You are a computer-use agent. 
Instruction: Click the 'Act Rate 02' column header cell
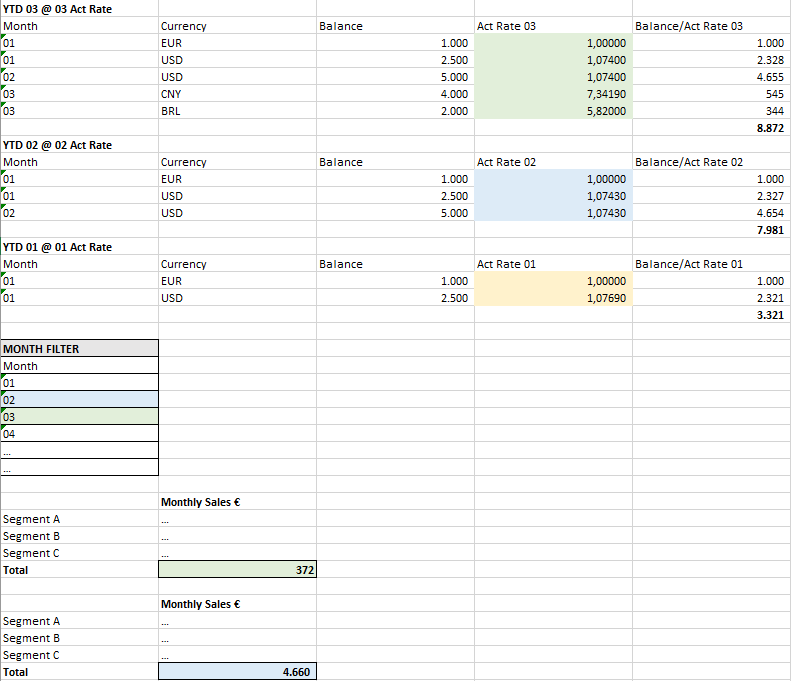pos(553,162)
